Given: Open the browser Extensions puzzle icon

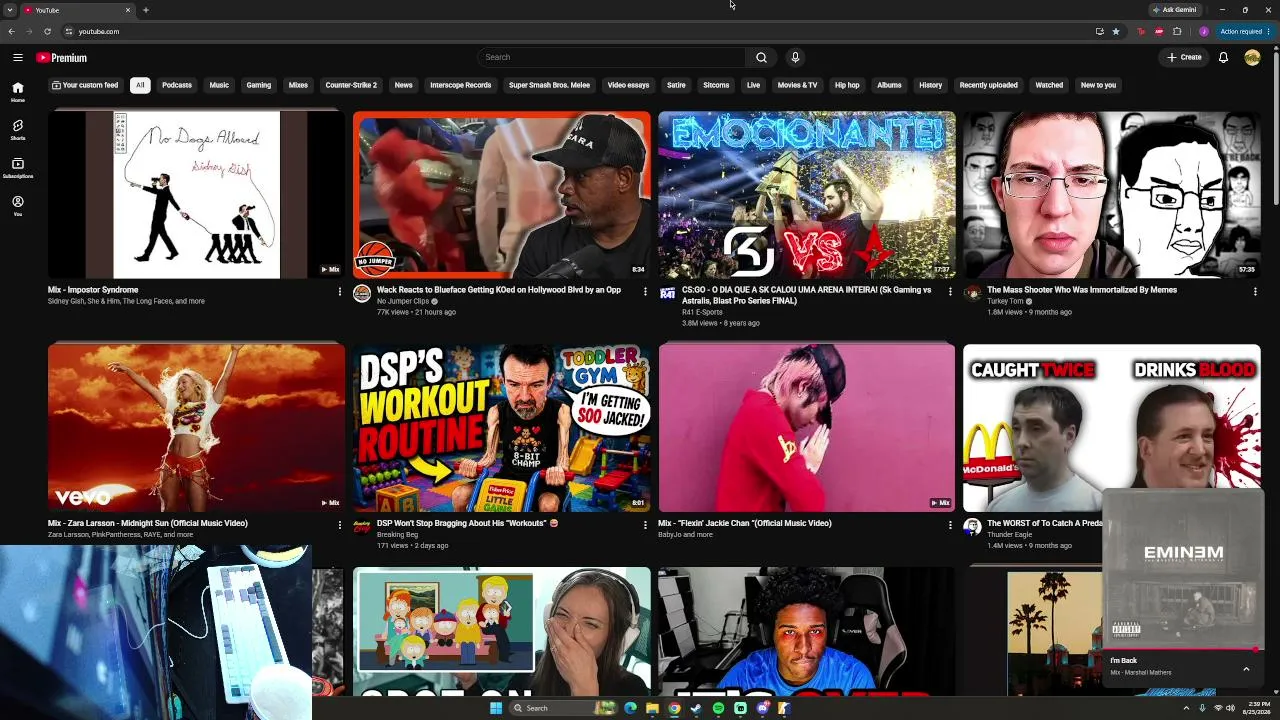Looking at the screenshot, I should coord(1177,31).
